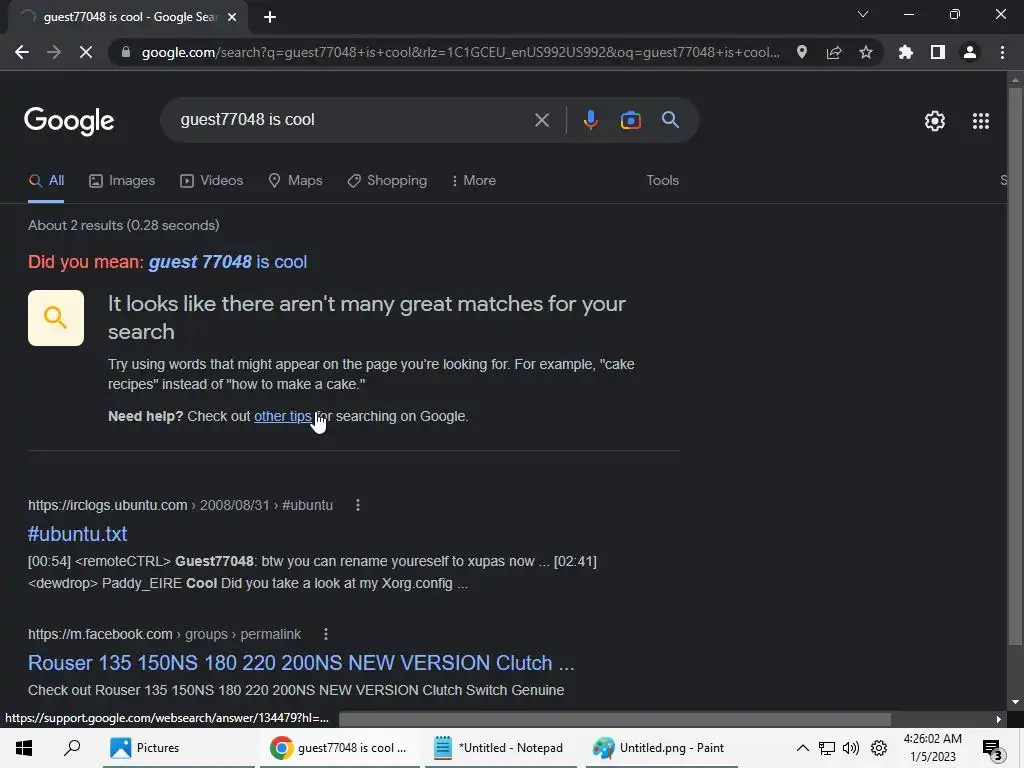Viewport: 1024px width, 768px height.
Task: Bookmark this page with the star icon
Action: coord(866,52)
